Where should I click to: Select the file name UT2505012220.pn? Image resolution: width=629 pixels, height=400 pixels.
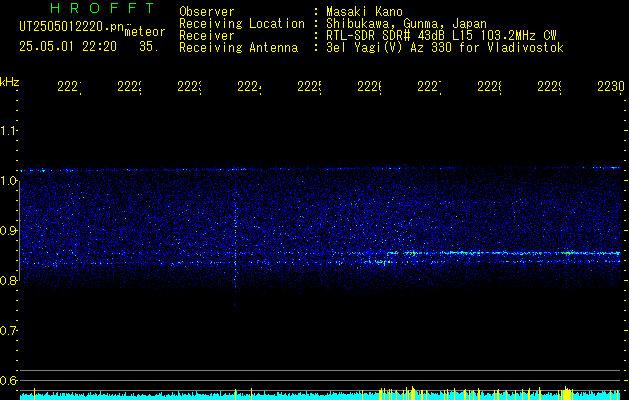tap(71, 27)
